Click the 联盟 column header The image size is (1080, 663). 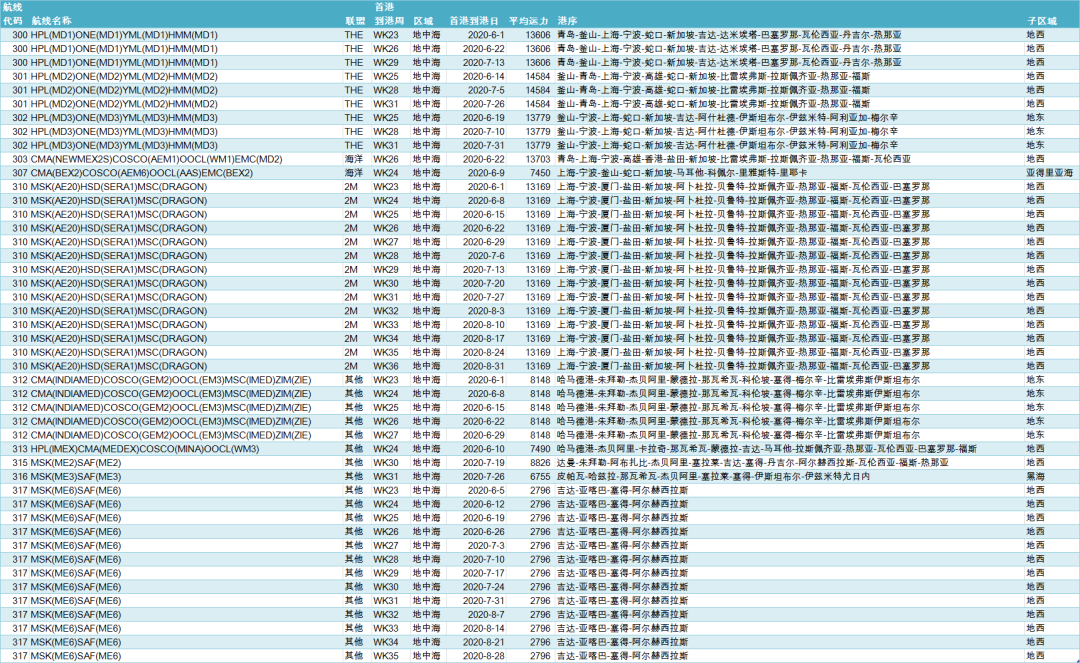click(355, 21)
